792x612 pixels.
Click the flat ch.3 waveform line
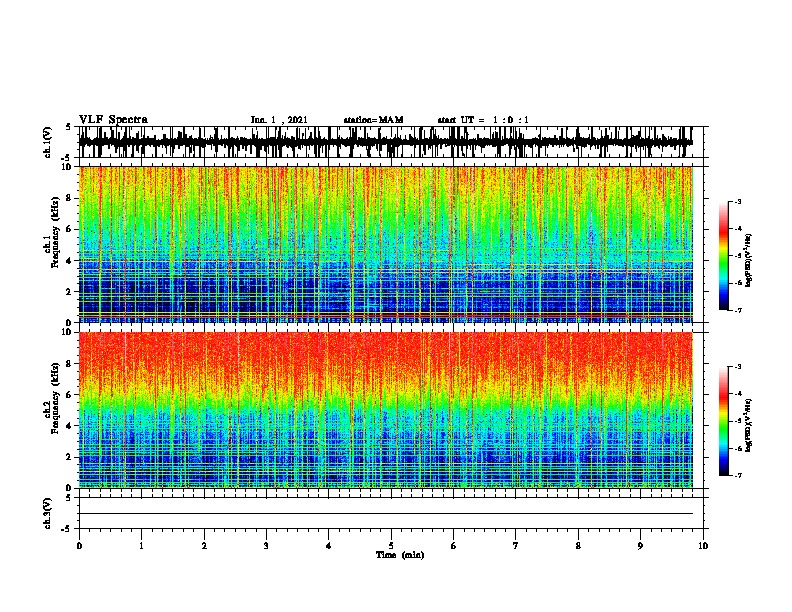coord(386,514)
